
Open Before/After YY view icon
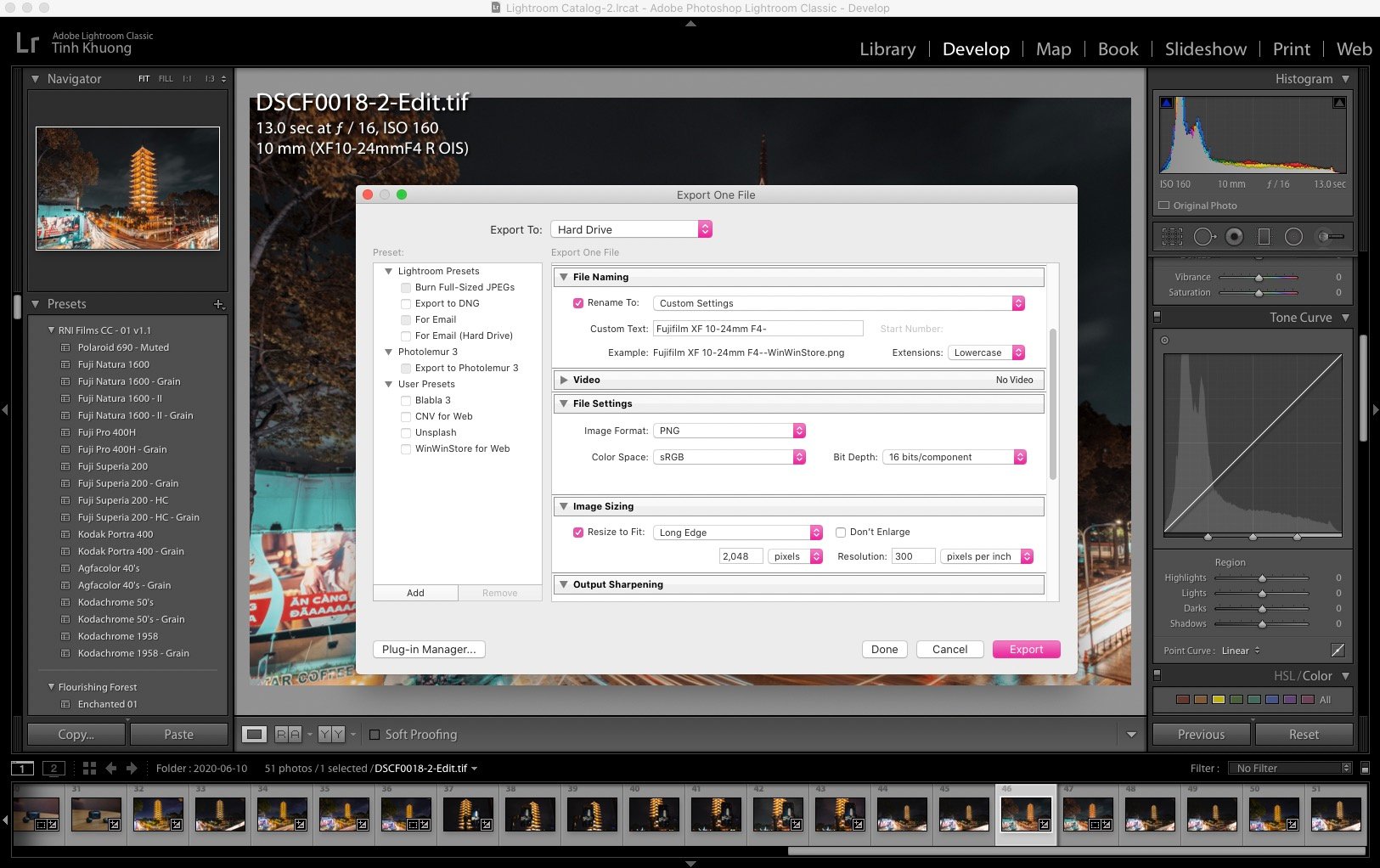[x=331, y=735]
